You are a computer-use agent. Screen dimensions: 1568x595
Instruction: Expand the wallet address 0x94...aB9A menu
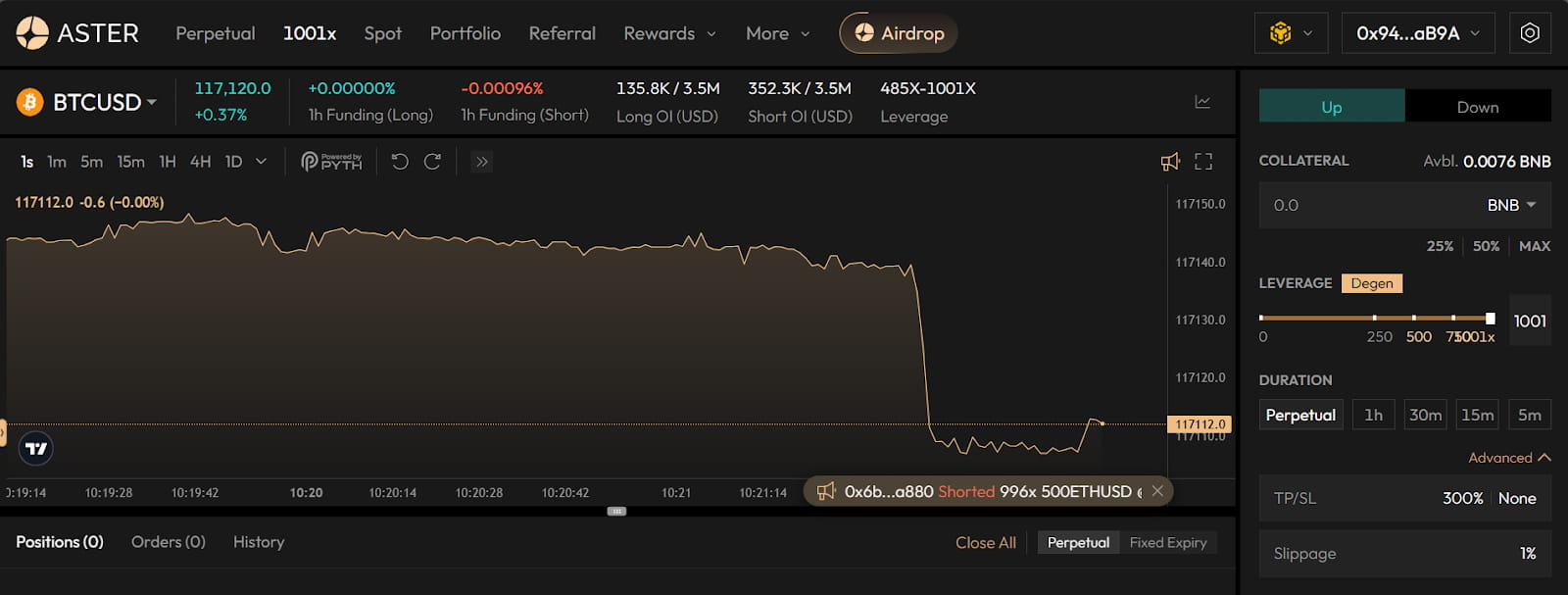point(1417,33)
